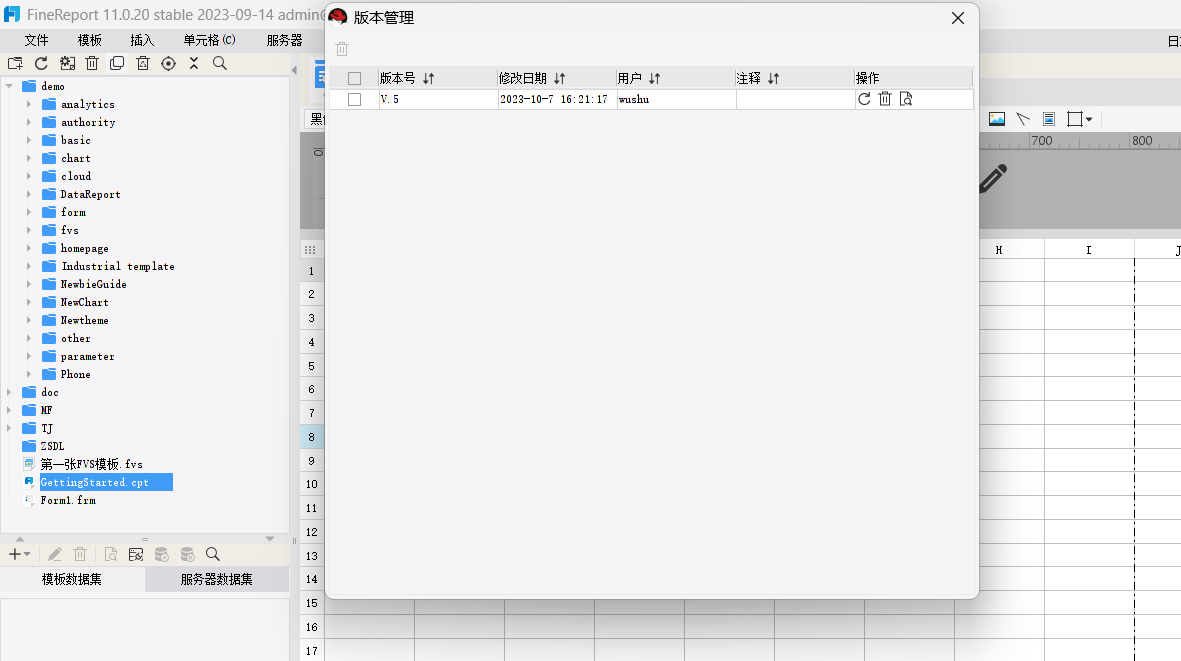Collapse the left panel with the arrow
This screenshot has width=1181, height=661.
294,70
